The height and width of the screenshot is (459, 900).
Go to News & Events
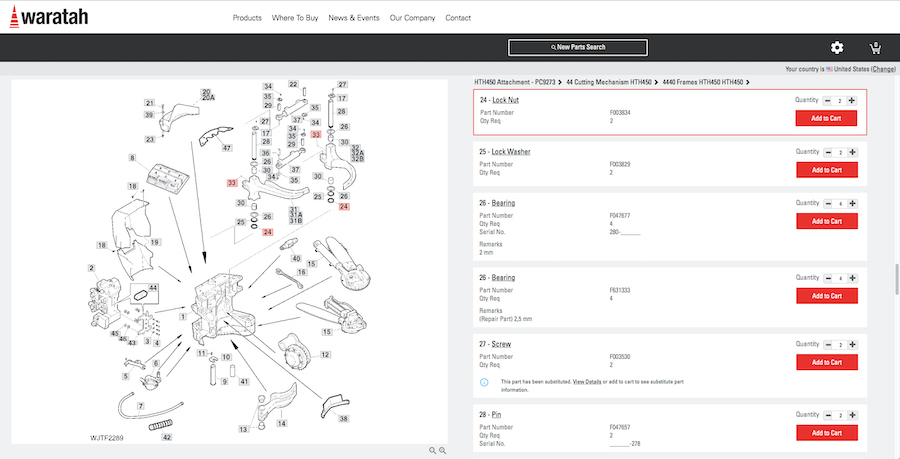tap(354, 18)
